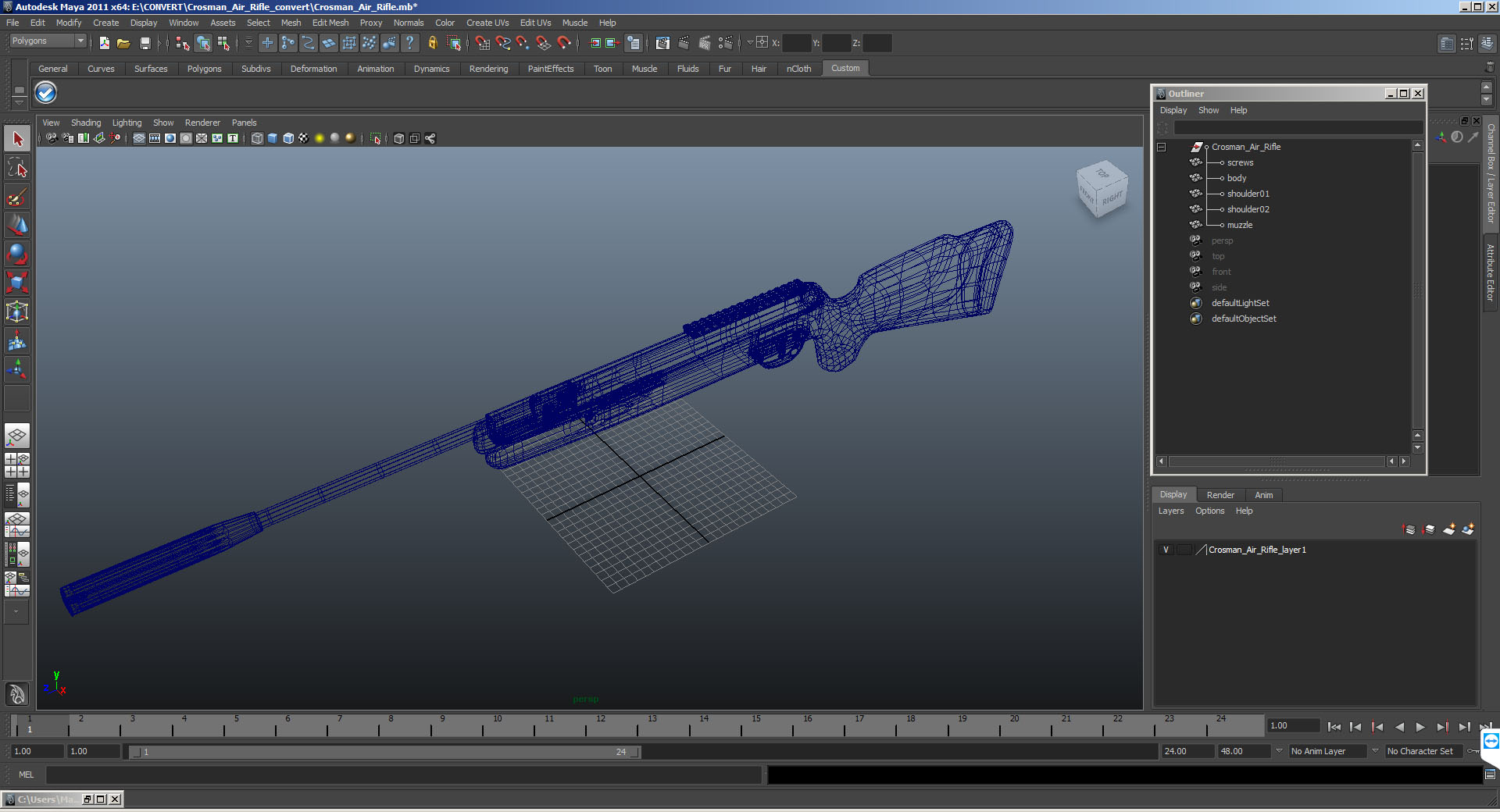Select shoulder01 in the Outliner

click(x=1248, y=194)
